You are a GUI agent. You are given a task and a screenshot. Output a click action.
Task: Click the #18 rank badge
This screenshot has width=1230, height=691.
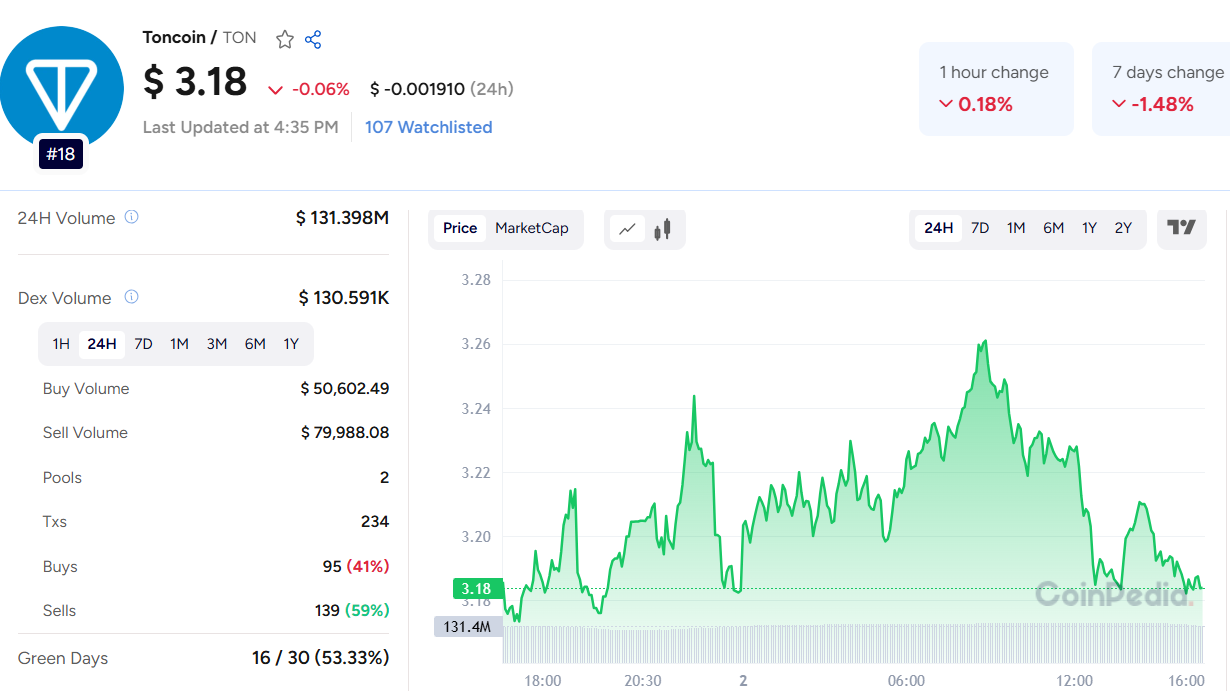[61, 155]
